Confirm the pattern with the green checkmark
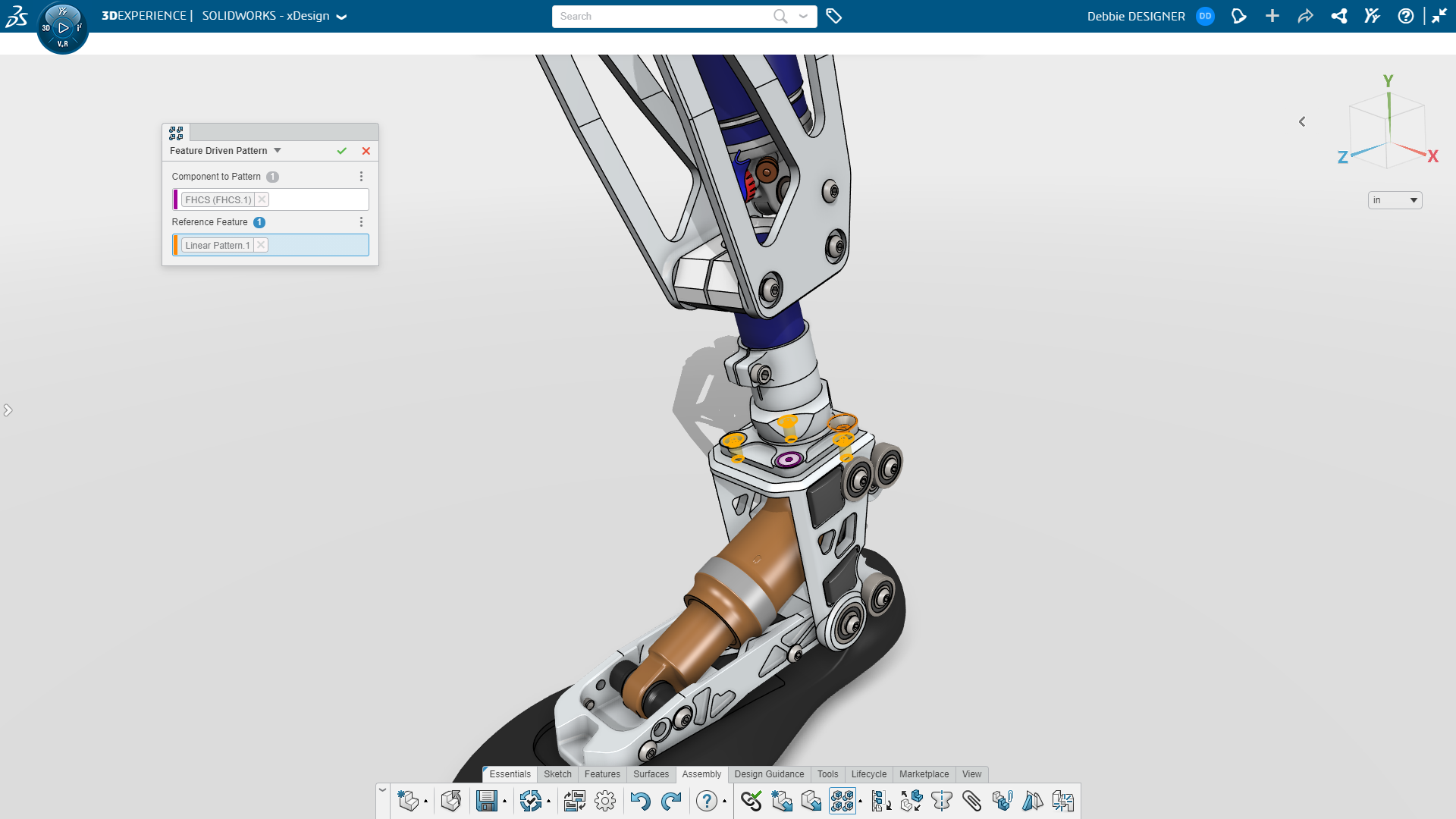Screen dimensions: 1456x819 pos(342,151)
